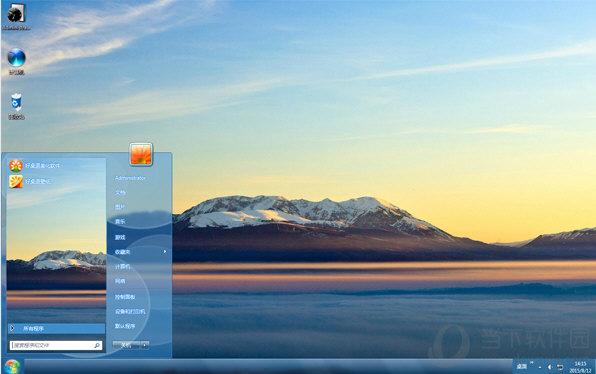Select 计算机 in the Start menu
The image size is (596, 374).
(x=122, y=266)
